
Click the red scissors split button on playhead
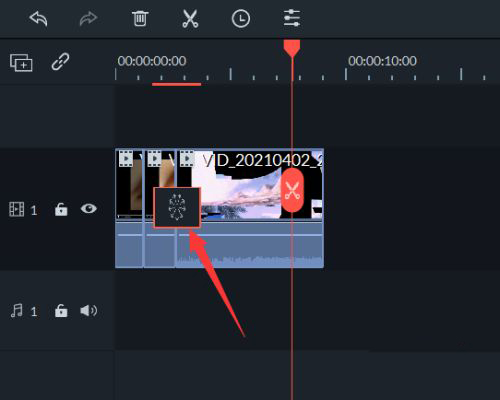point(292,190)
